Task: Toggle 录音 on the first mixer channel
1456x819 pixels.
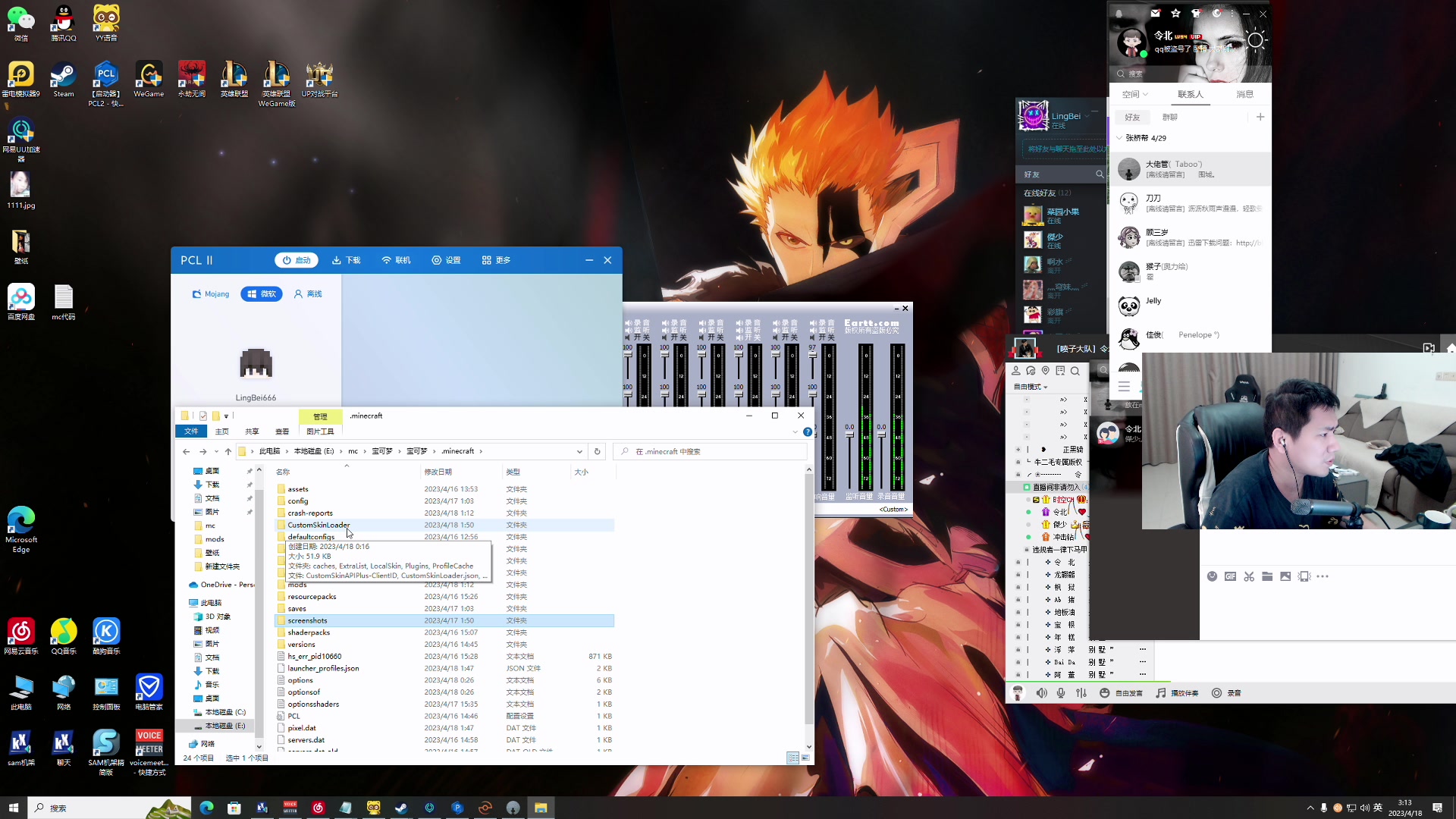Action: pos(637,323)
